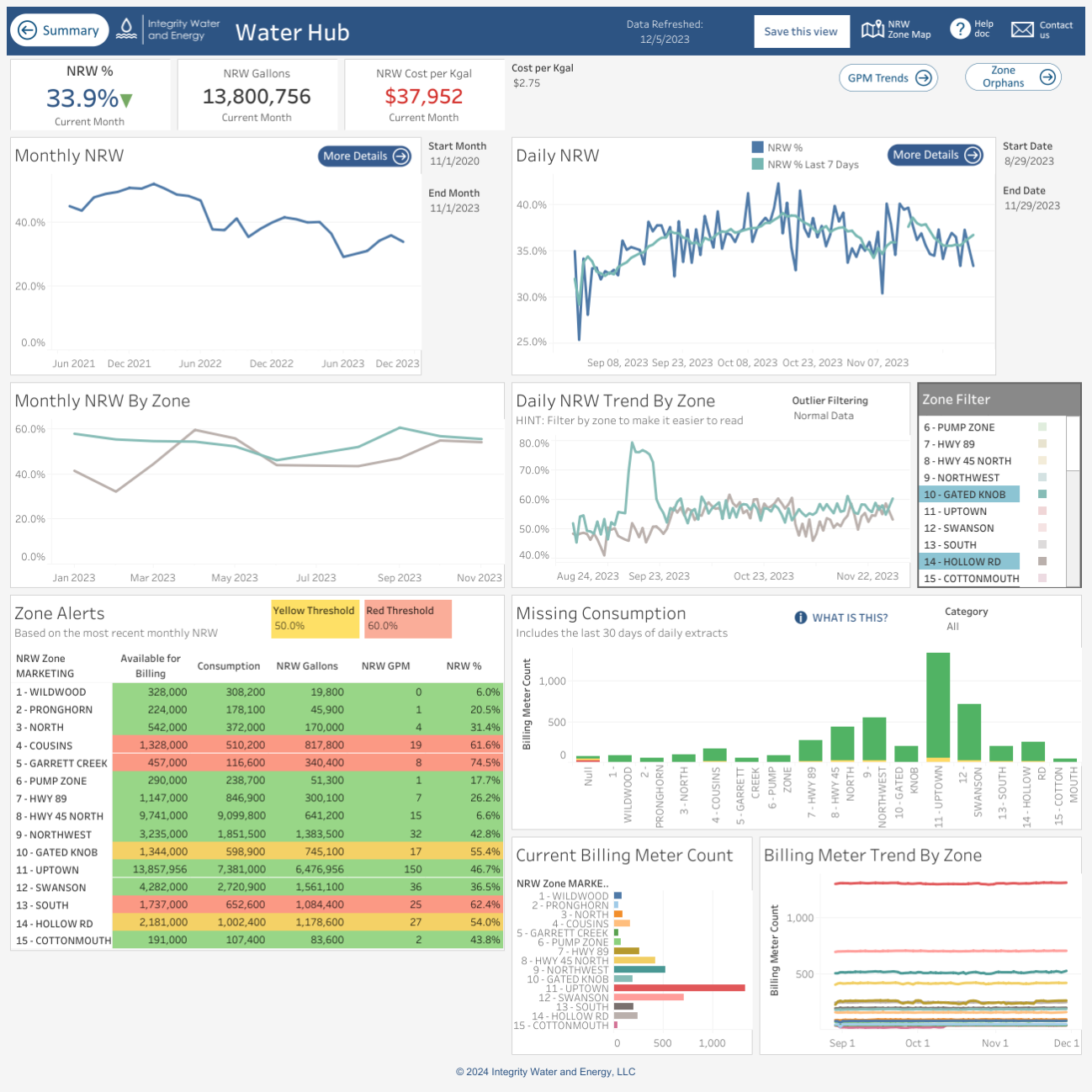Click the Help doc question mark icon
Screen dimensions: 1092x1092
pos(960,29)
